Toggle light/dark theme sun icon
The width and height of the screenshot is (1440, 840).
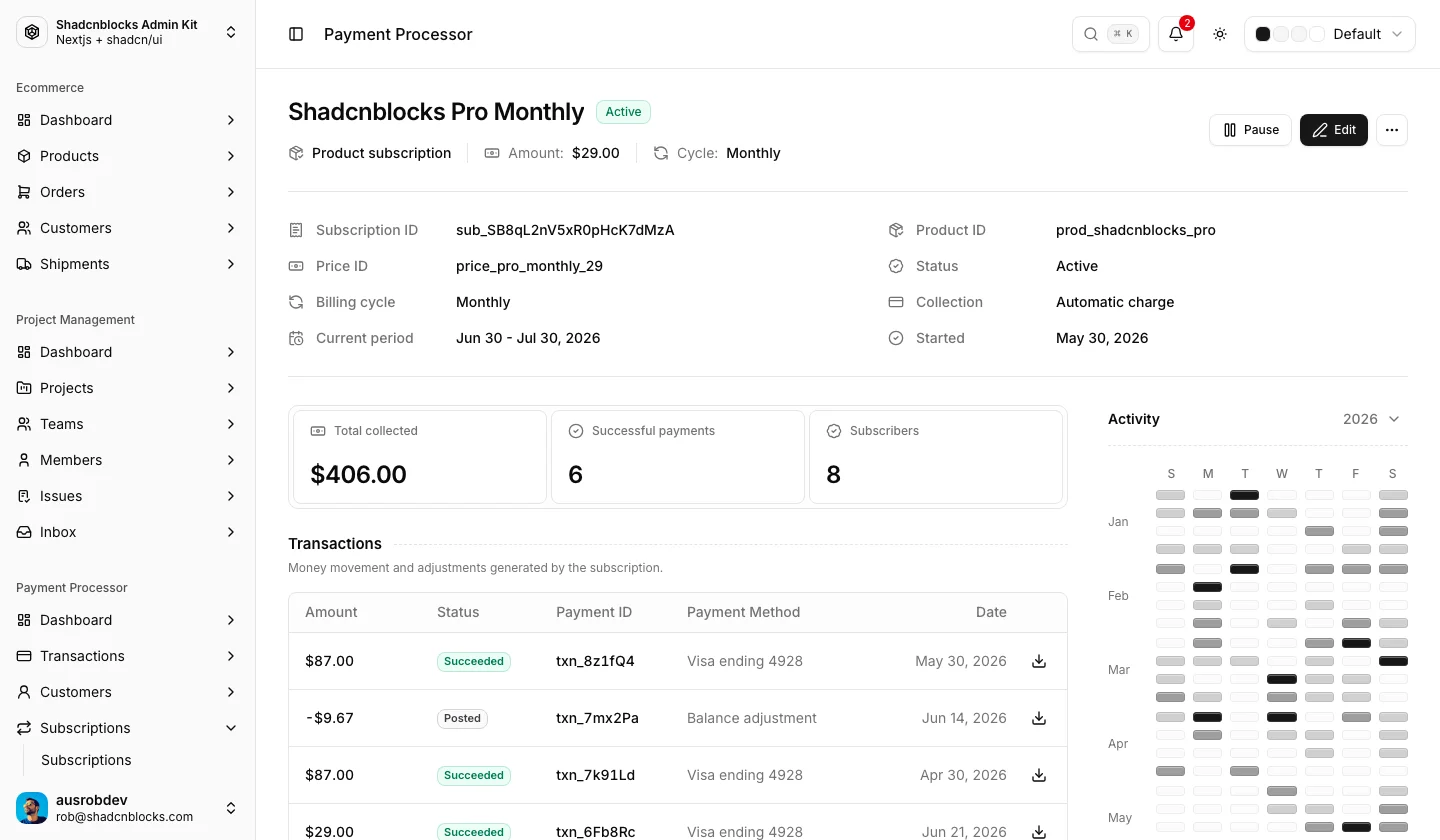(x=1220, y=34)
